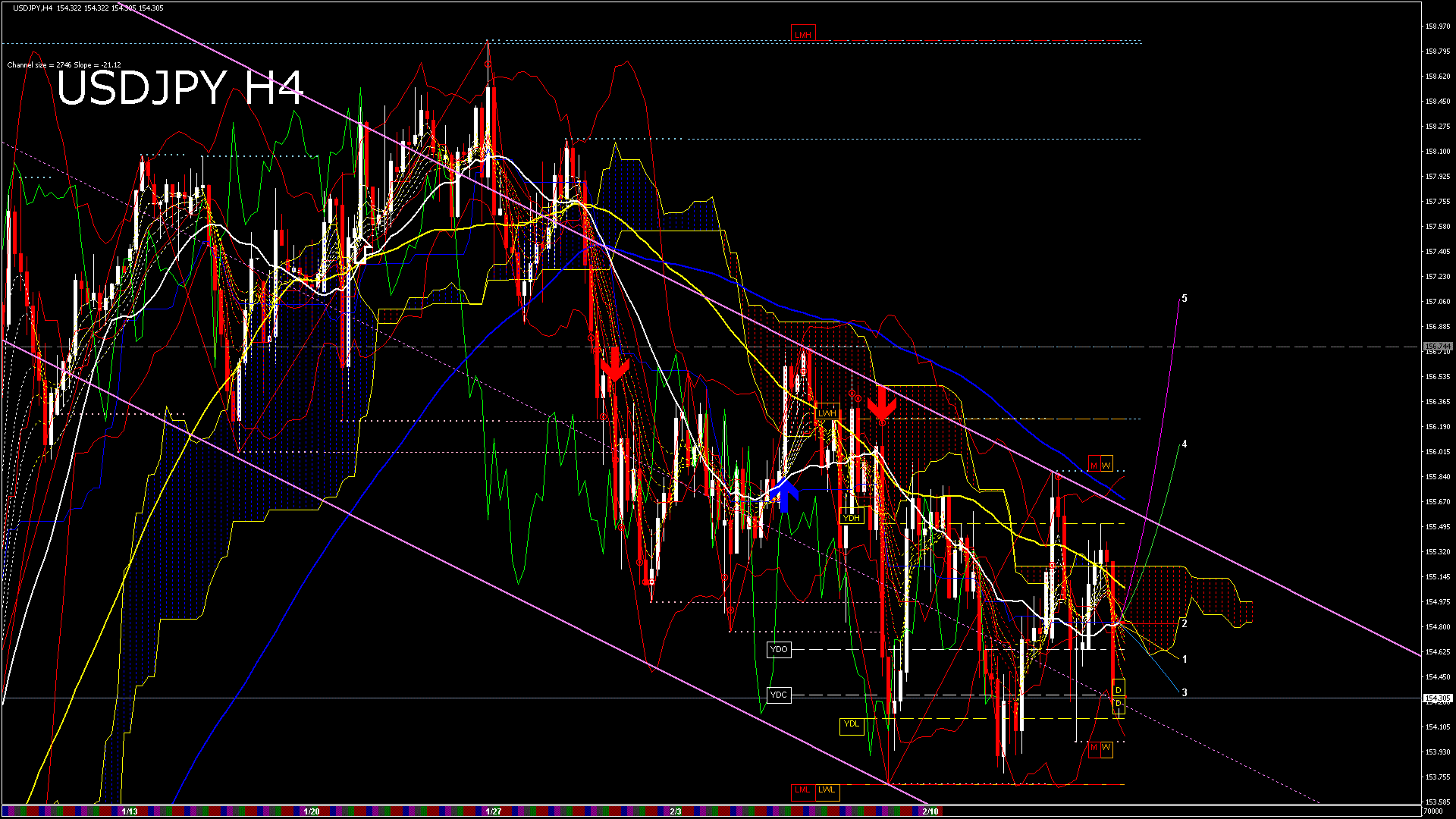Select forecast line endpoint labeled 2
1456x819 pixels.
tap(1185, 624)
